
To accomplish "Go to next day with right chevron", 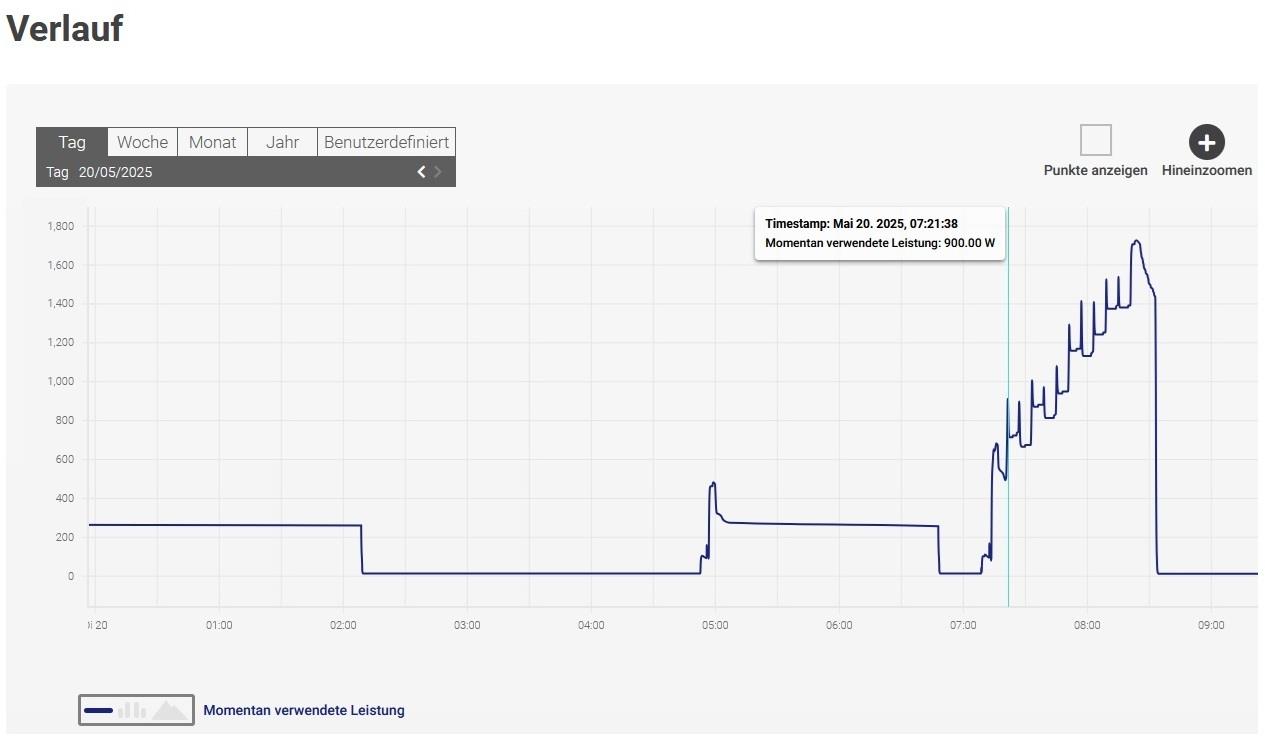I will point(438,172).
